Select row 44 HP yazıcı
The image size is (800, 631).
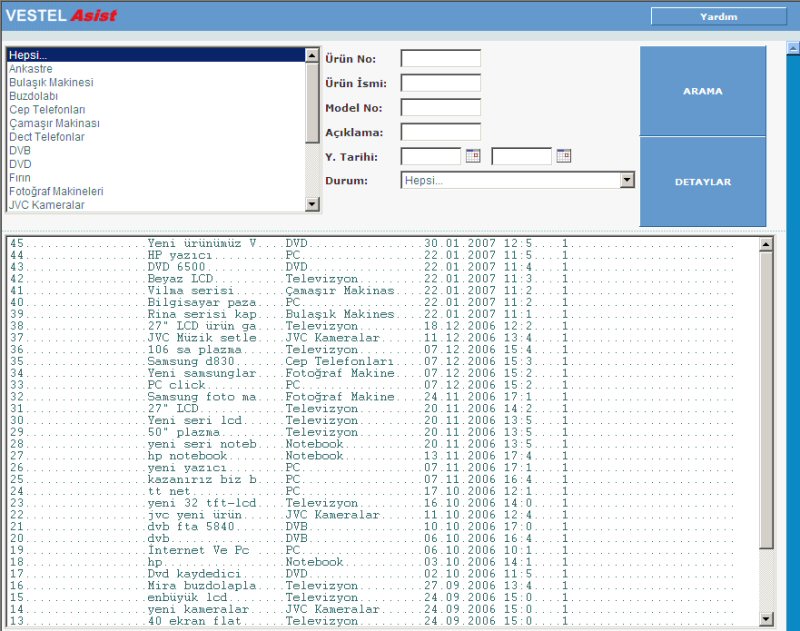click(383, 256)
